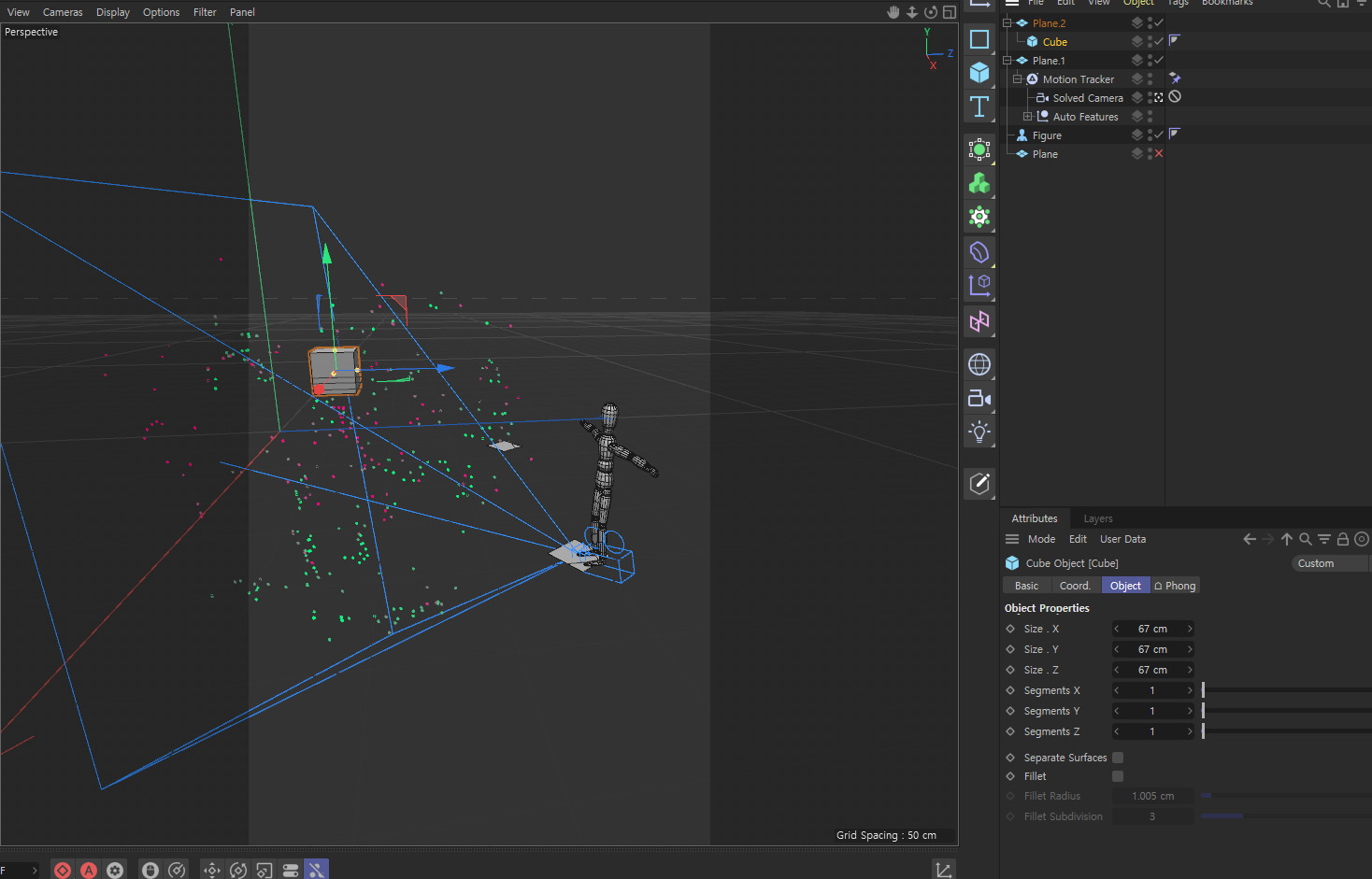Enable the Separate Surfaces checkbox
Screen dimensions: 1372x879
[1118, 758]
